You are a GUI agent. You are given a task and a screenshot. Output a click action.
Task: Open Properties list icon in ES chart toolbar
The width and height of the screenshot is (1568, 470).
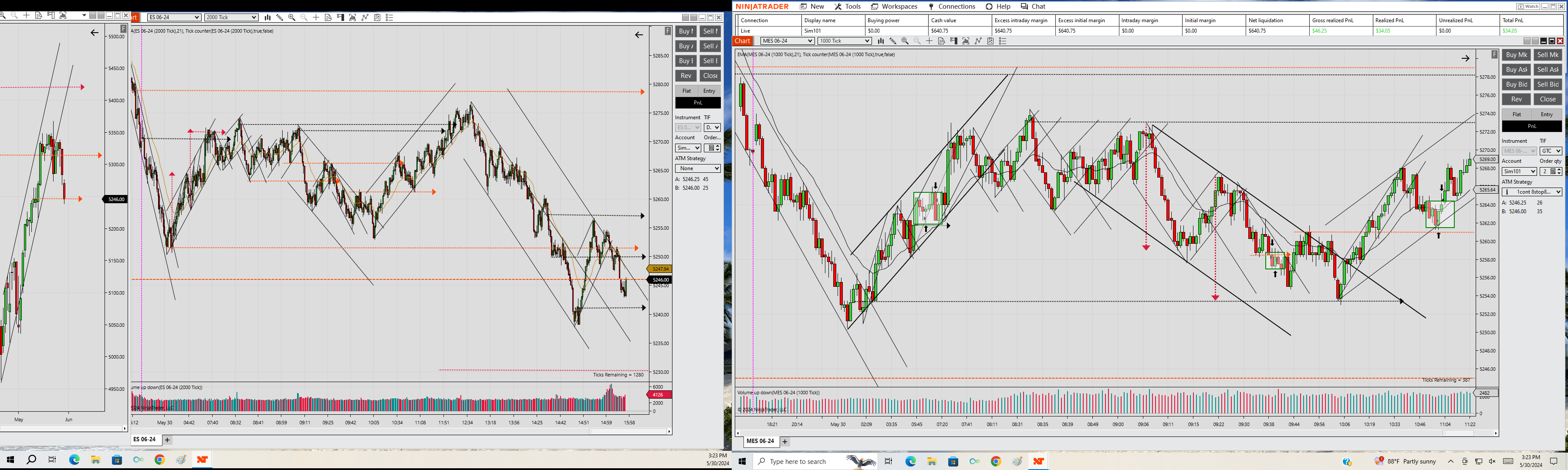tap(389, 18)
